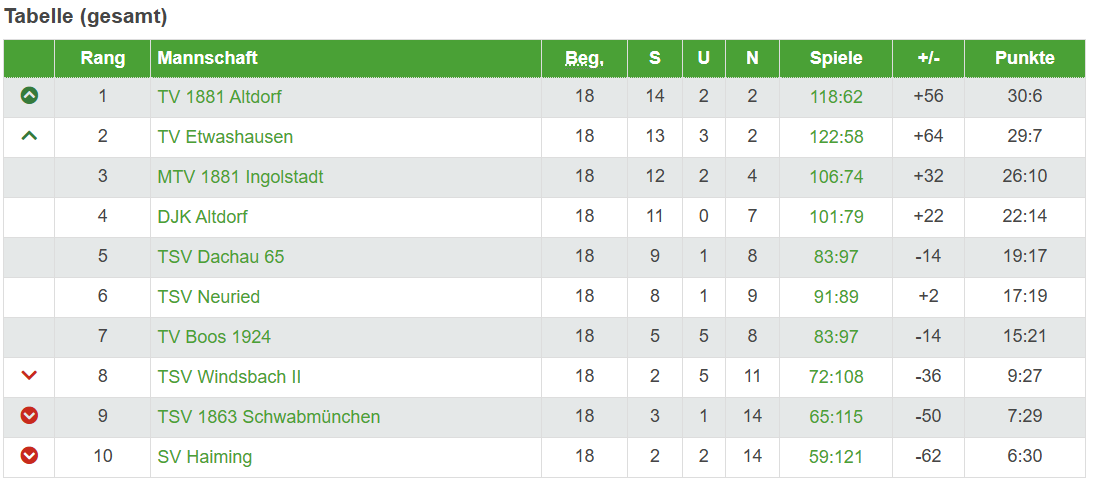Image resolution: width=1097 pixels, height=497 pixels.
Task: Open the TV 1881 Altdorf team link
Action: click(219, 97)
